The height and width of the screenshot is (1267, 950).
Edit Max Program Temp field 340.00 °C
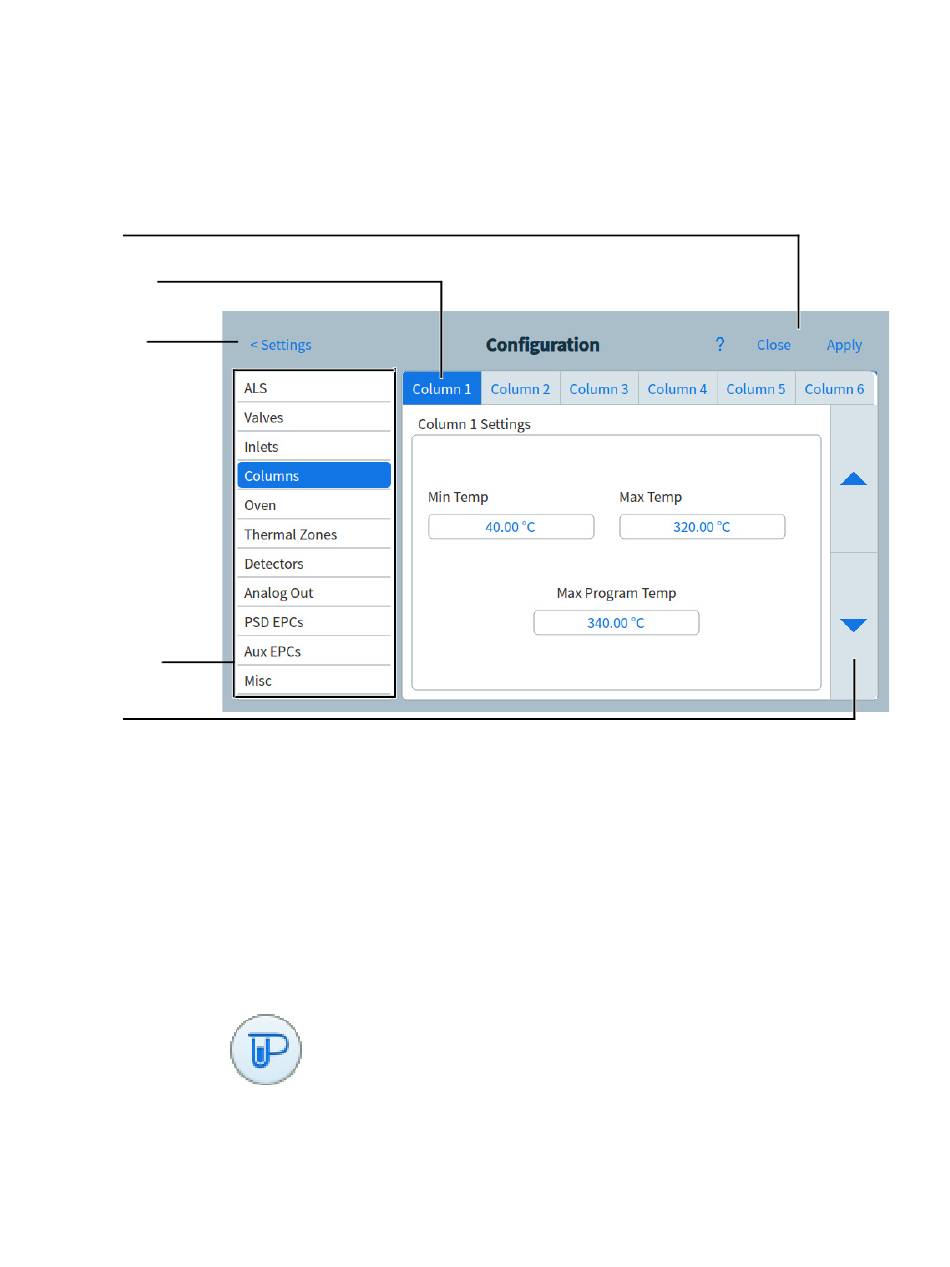coord(616,622)
